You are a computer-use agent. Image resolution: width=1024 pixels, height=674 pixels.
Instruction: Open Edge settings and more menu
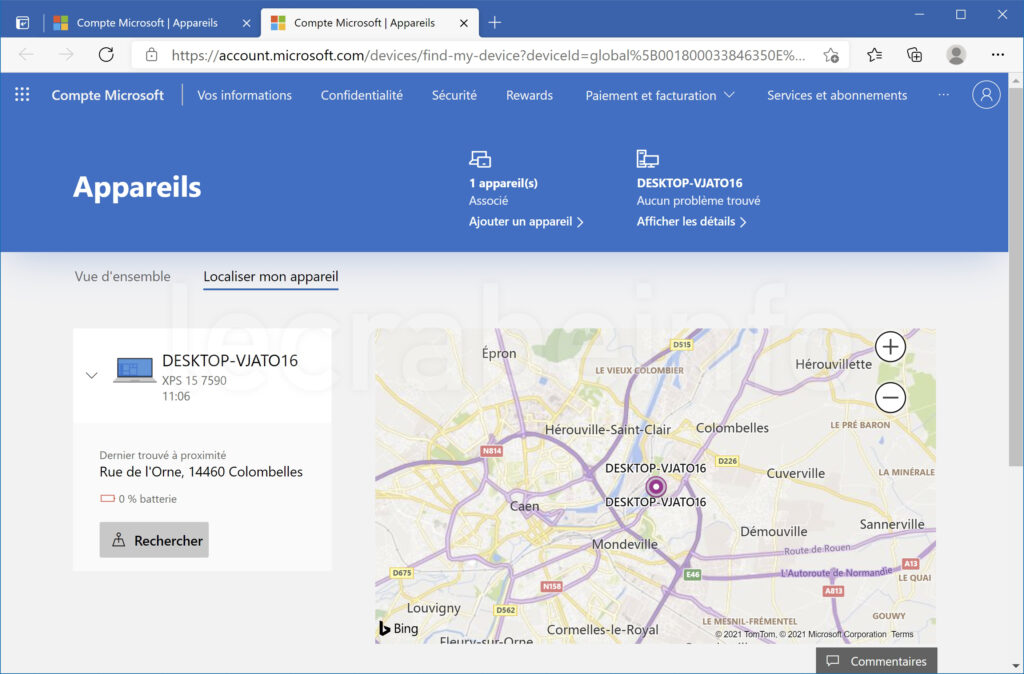point(998,55)
